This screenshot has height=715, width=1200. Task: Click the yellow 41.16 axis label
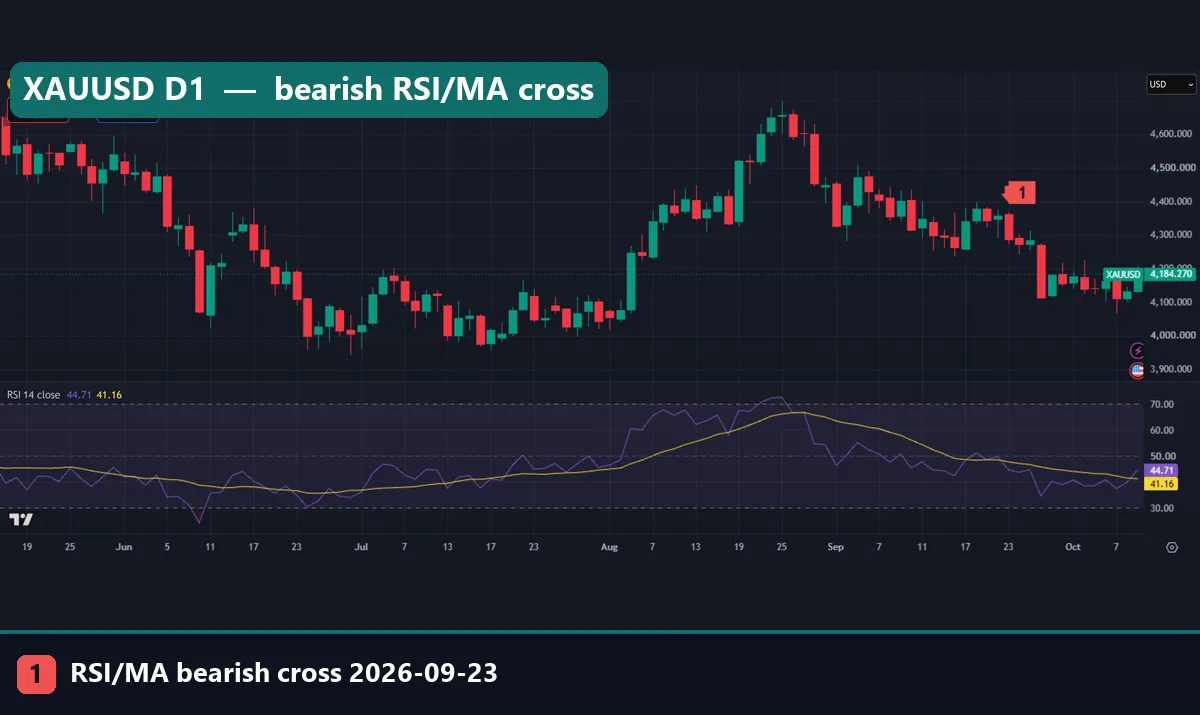point(1161,484)
